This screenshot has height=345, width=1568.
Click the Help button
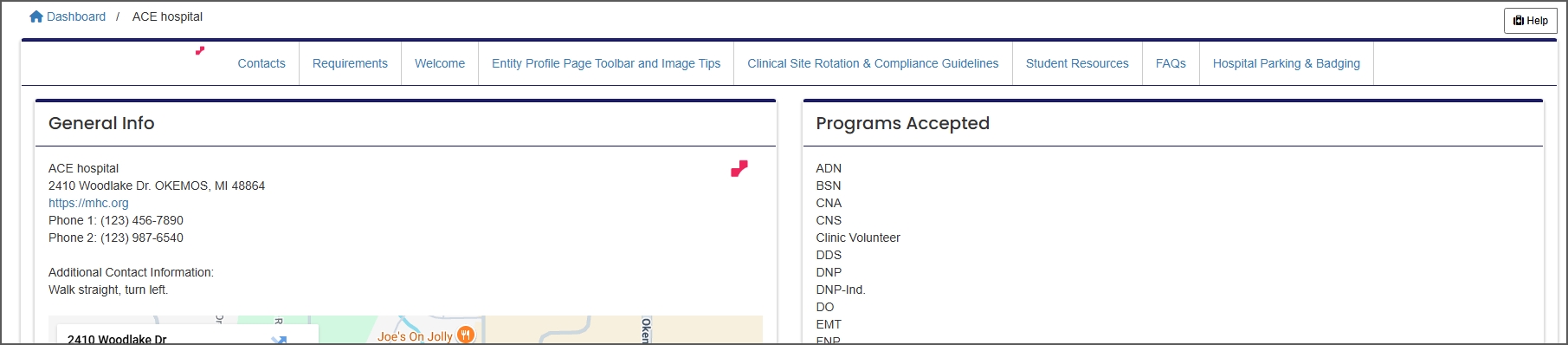tap(1531, 21)
